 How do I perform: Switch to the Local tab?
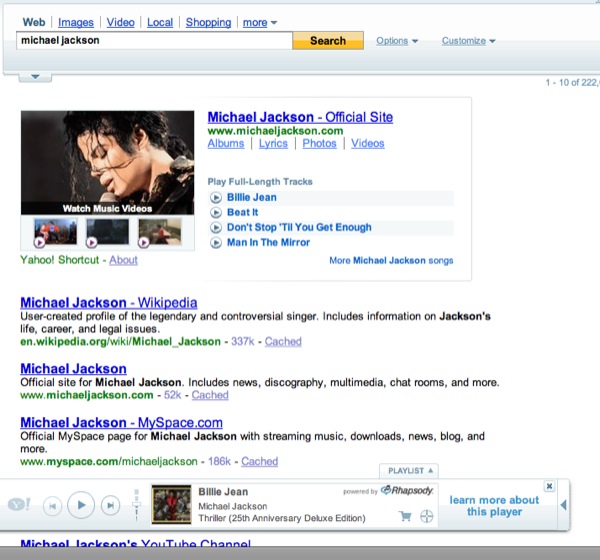point(160,23)
